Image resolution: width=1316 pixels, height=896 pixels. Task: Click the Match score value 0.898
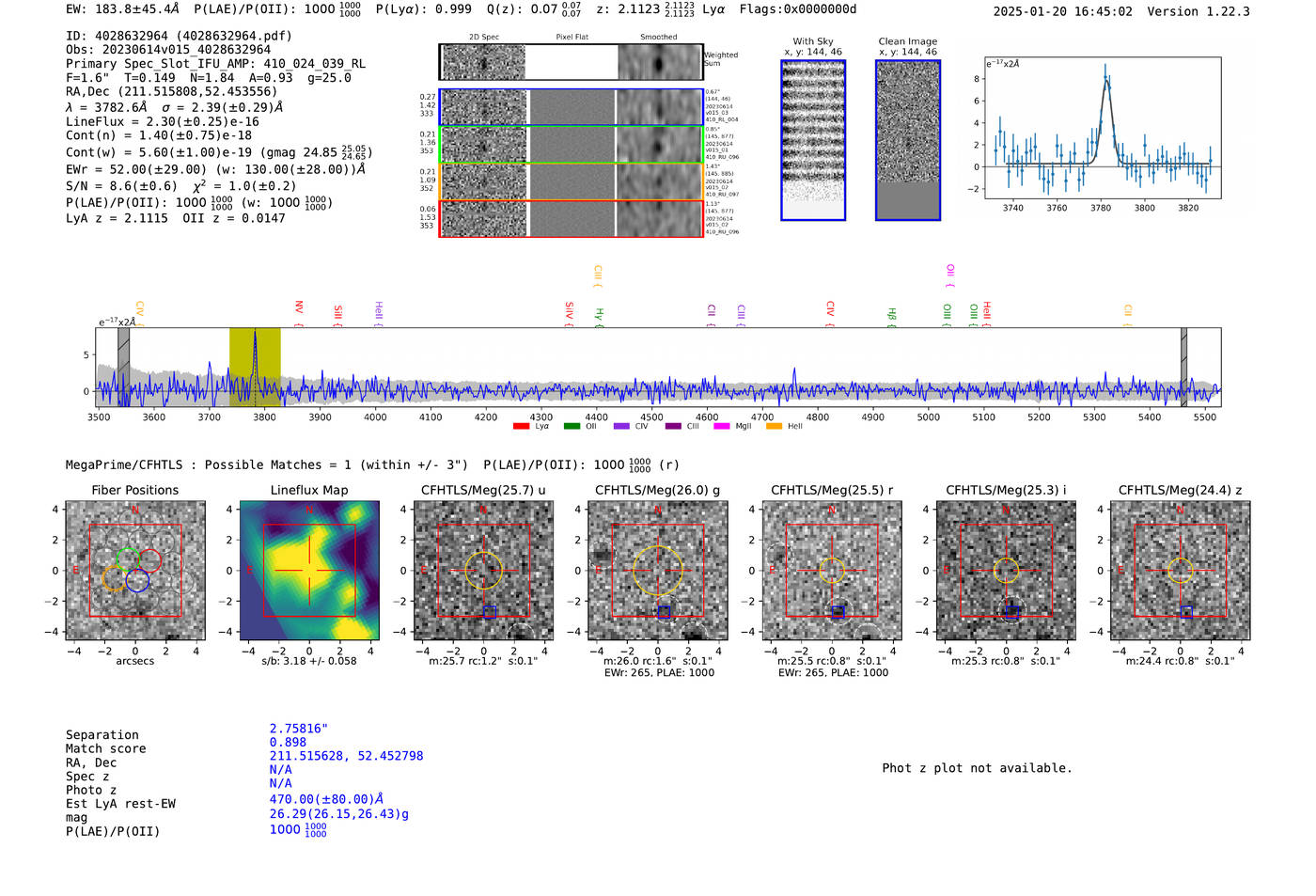click(288, 742)
